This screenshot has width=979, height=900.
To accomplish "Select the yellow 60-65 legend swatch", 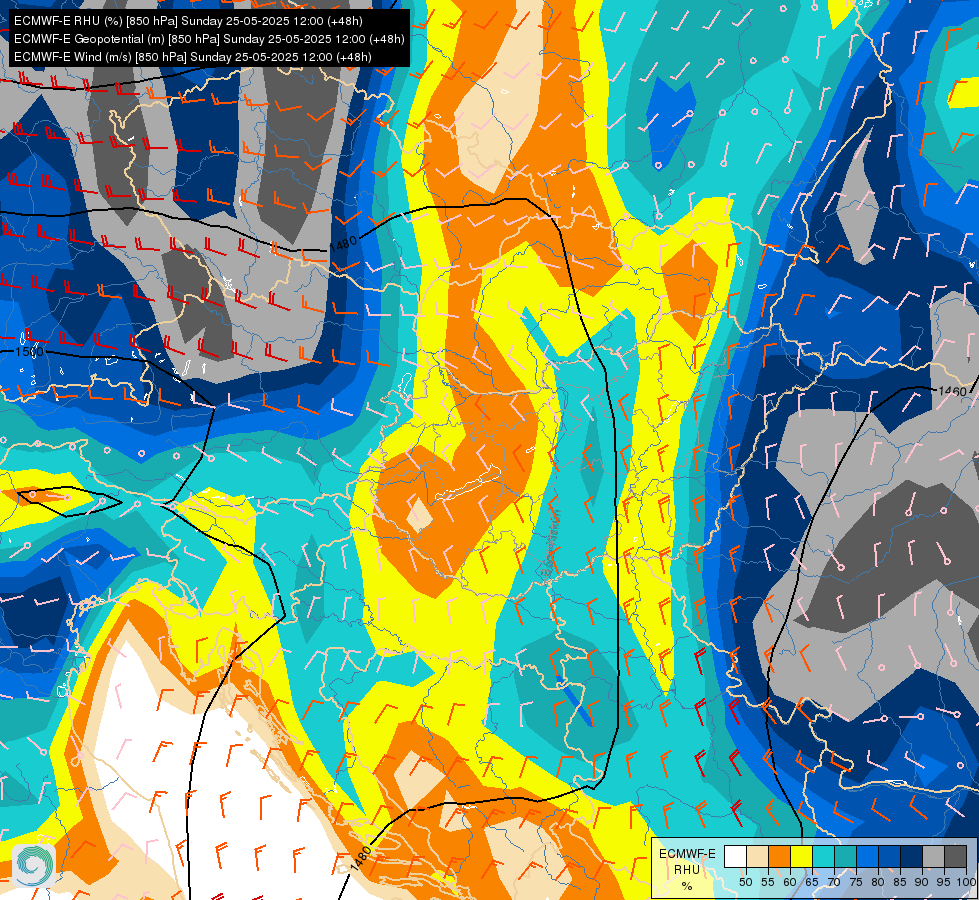I will click(x=801, y=856).
